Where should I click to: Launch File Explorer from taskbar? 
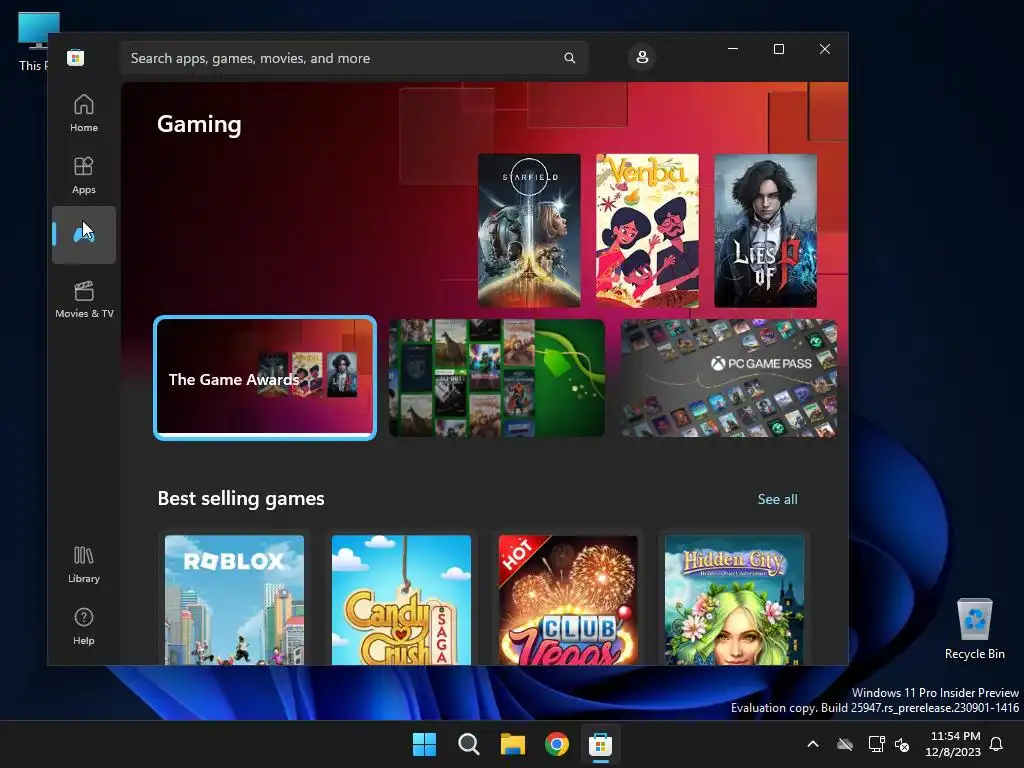[x=513, y=744]
